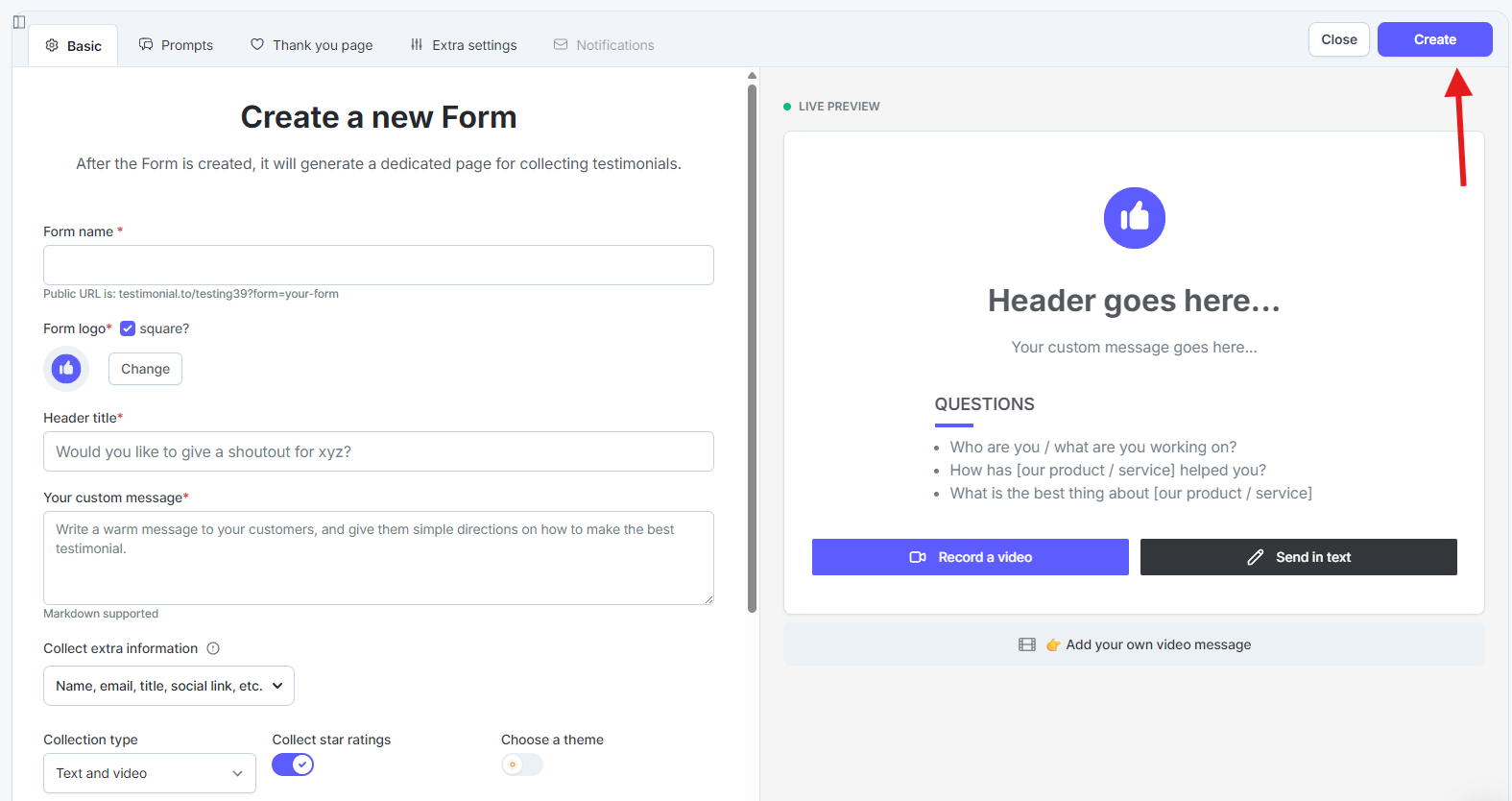Viewport: 1512px width, 801px height.
Task: Click the thumbs-up logo in live preview
Action: (x=1134, y=218)
